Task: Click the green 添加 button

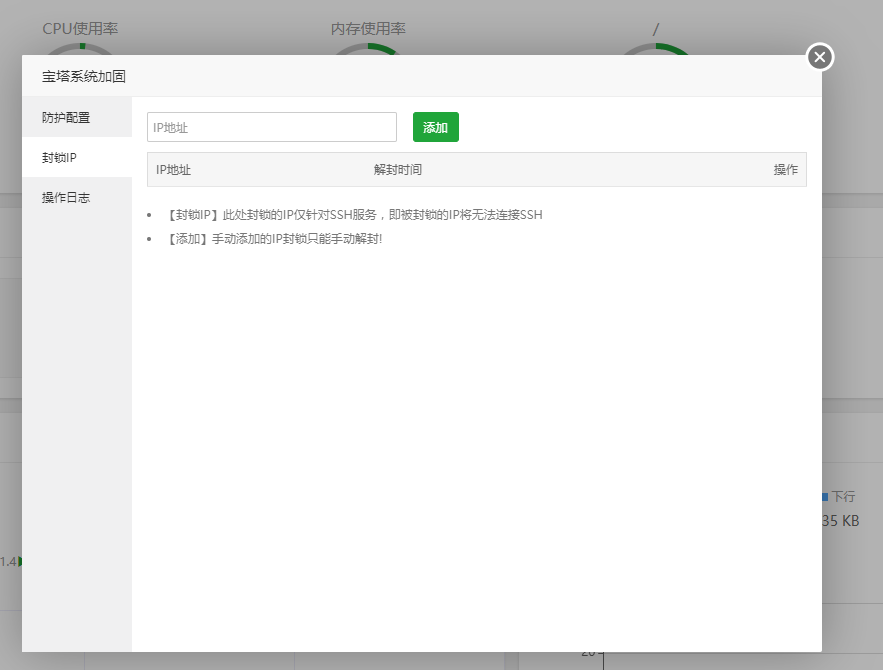Action: point(436,127)
